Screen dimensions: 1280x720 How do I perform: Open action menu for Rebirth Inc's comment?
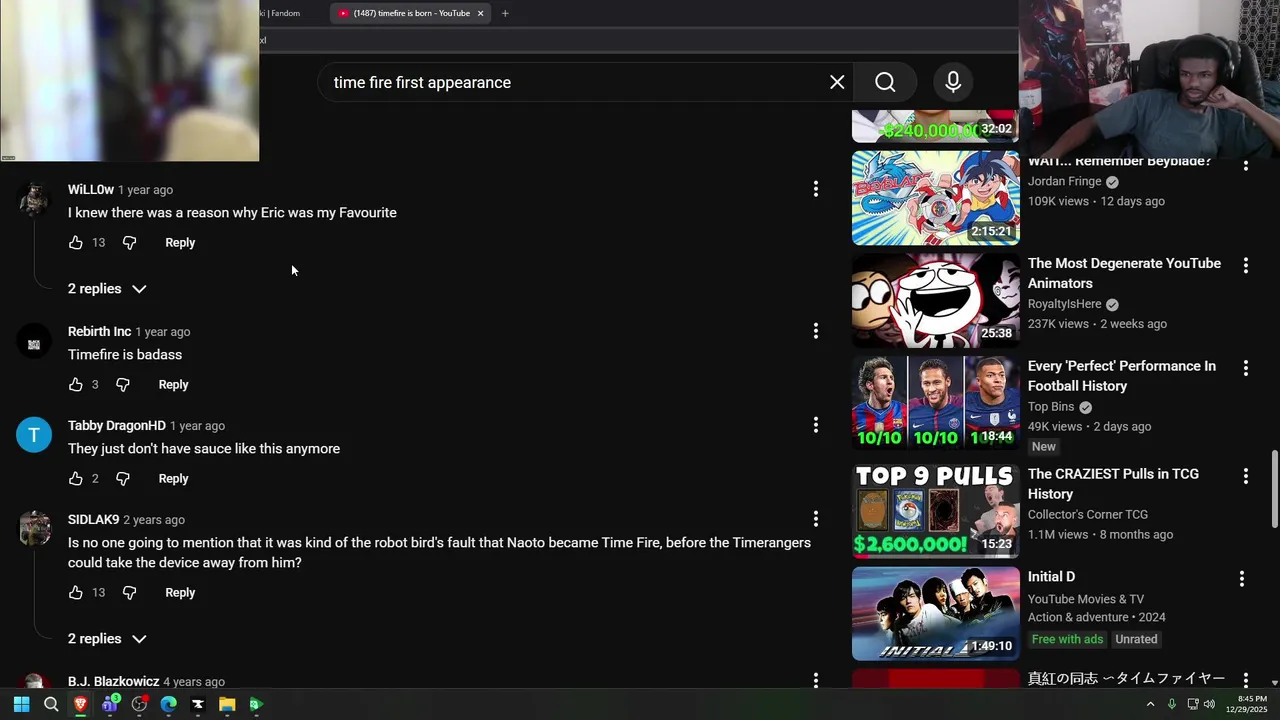coord(816,330)
